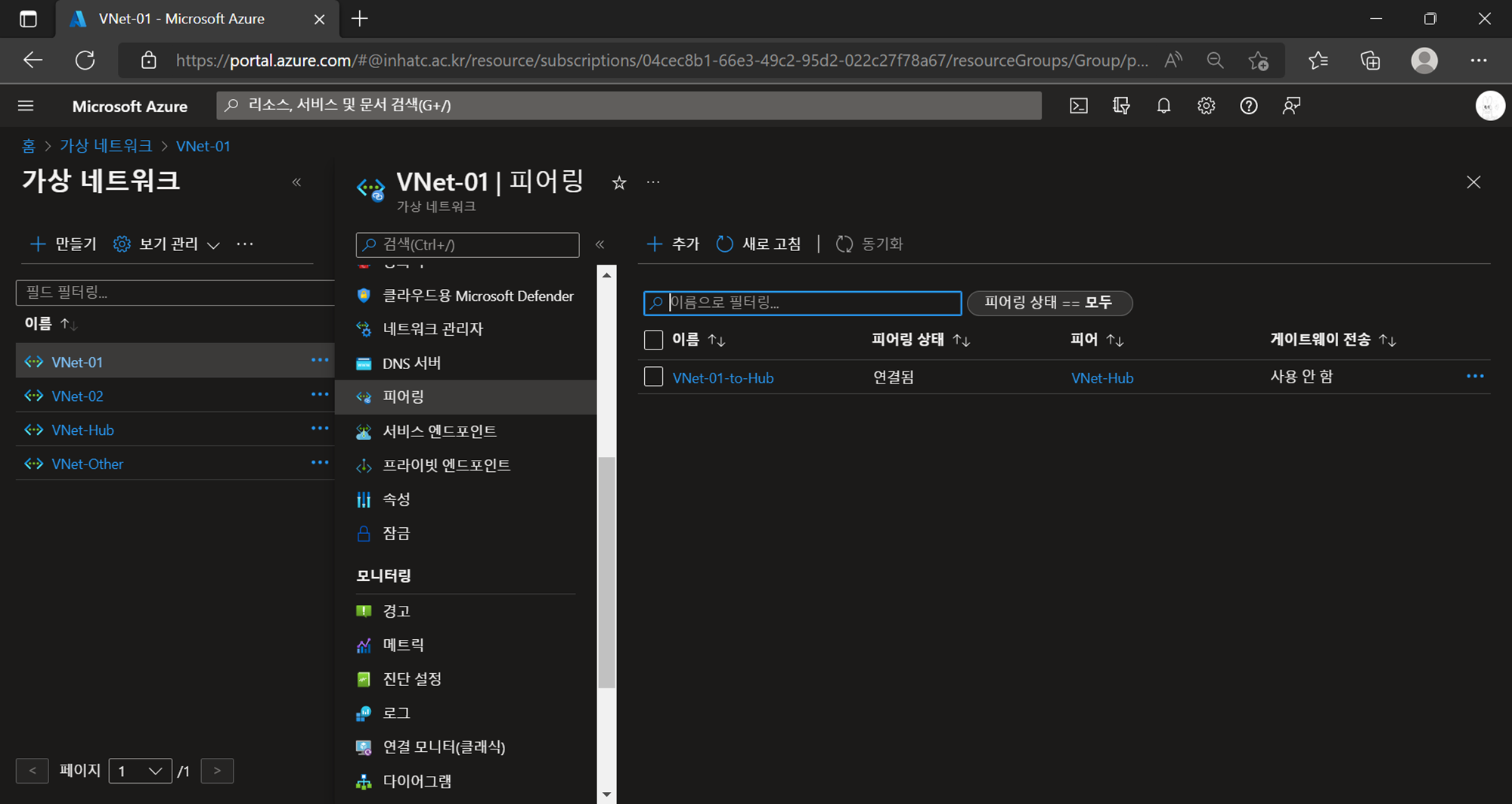Open Cloud Shell from the top bar
This screenshot has width=1512, height=804.
[x=1079, y=106]
